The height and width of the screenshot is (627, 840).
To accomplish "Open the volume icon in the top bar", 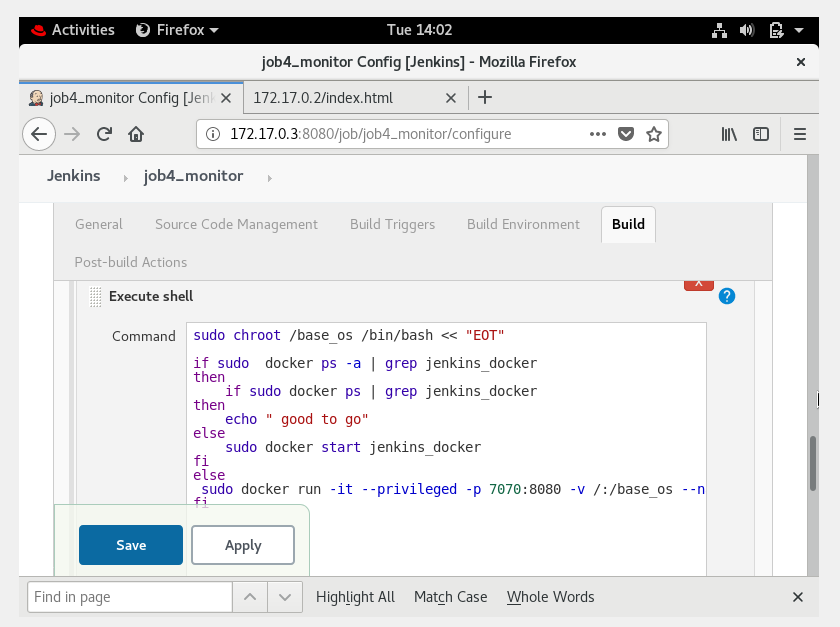I will pyautogui.click(x=747, y=30).
